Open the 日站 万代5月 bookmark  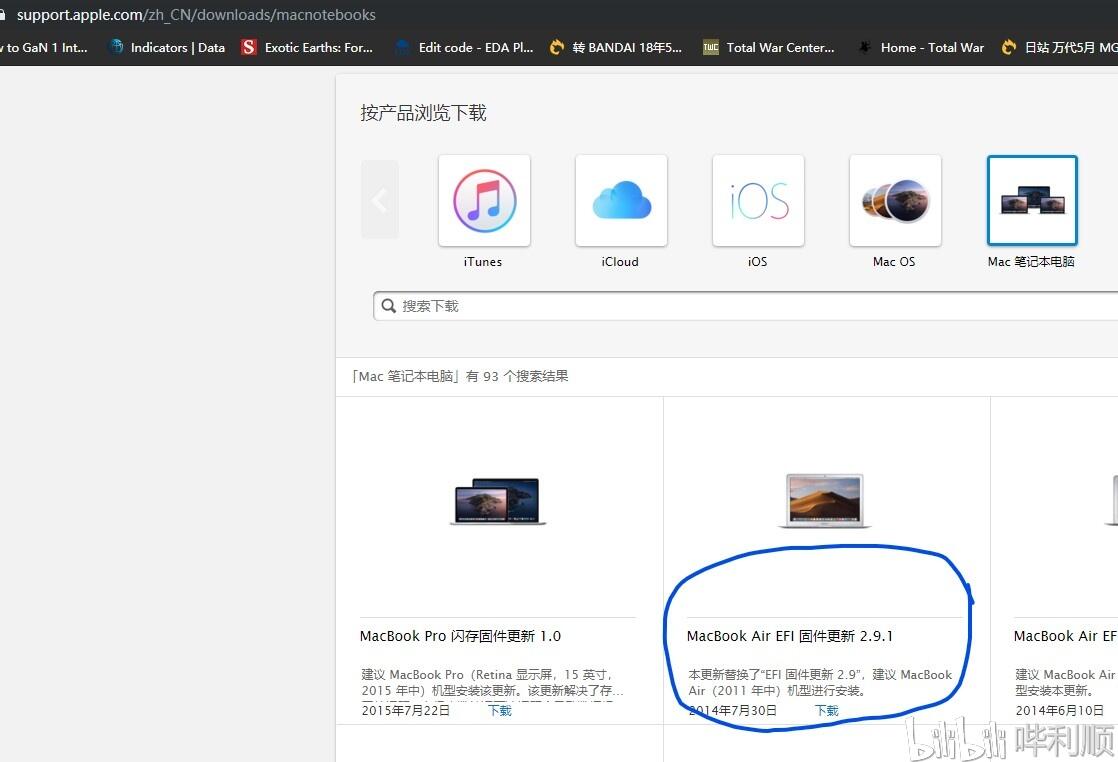point(1060,48)
